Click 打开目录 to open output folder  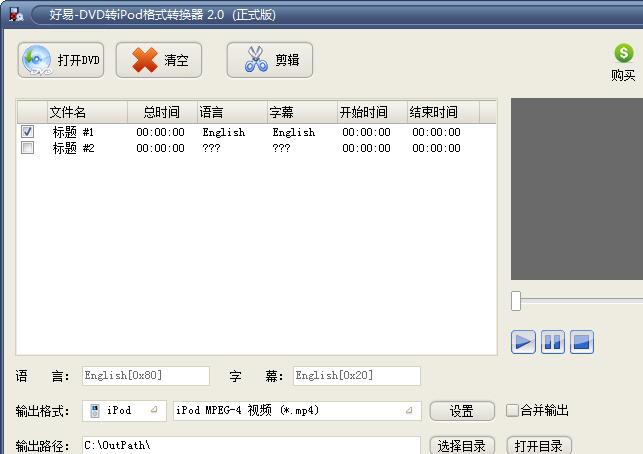539,445
